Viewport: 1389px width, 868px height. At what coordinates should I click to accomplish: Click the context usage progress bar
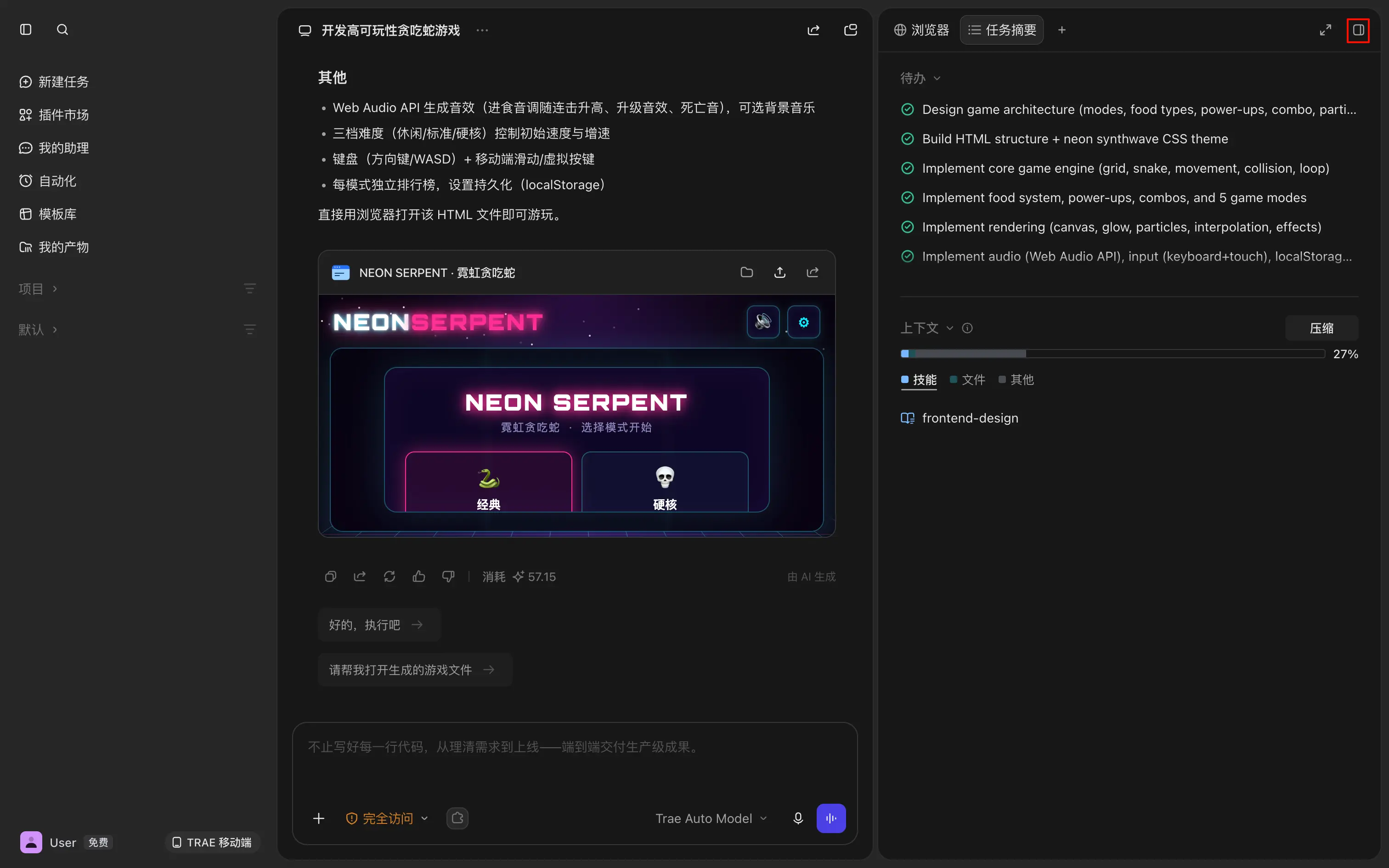[1112, 354]
